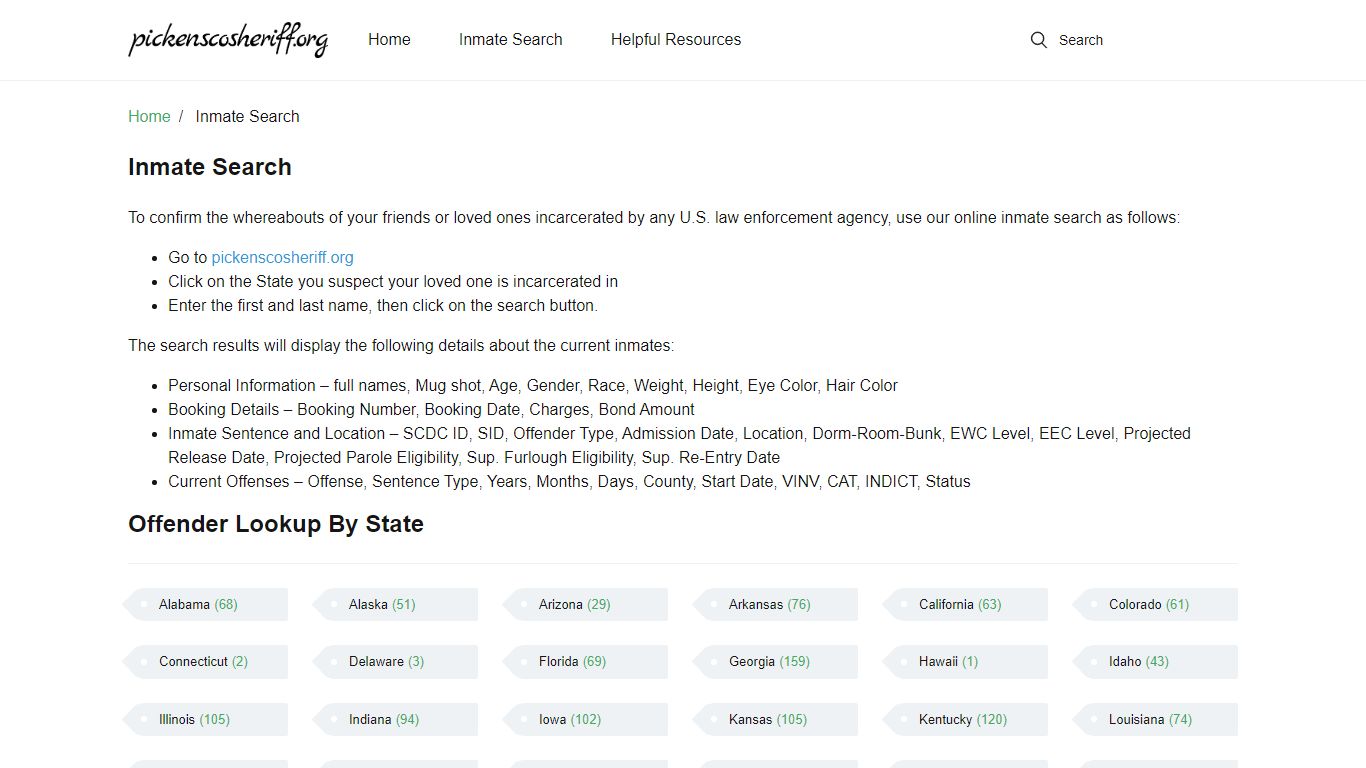
Task: Click the Booking Details bullet line
Action: coord(431,409)
